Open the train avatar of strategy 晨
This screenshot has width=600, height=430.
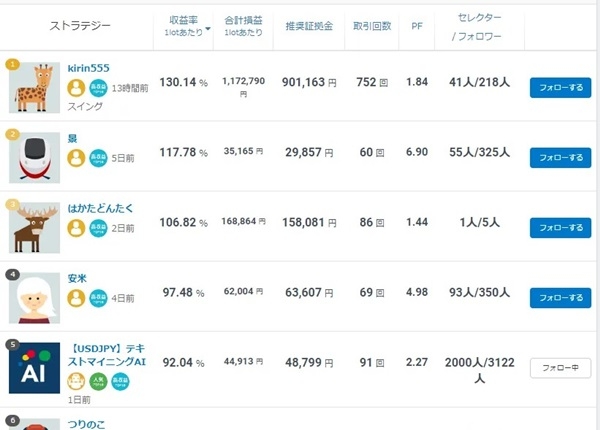click(x=34, y=158)
